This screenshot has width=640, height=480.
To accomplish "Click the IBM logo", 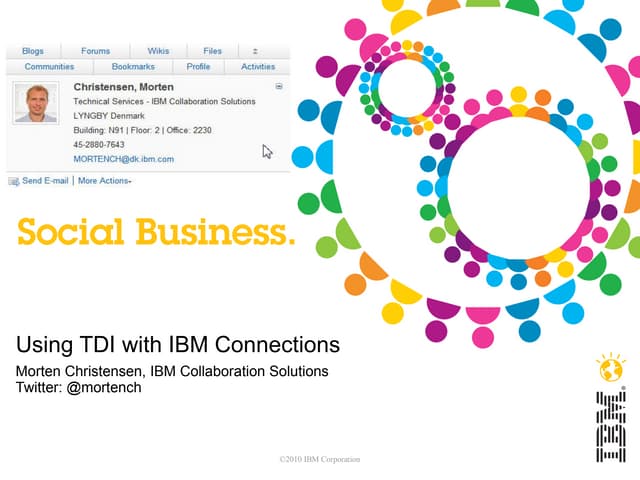I will point(610,427).
